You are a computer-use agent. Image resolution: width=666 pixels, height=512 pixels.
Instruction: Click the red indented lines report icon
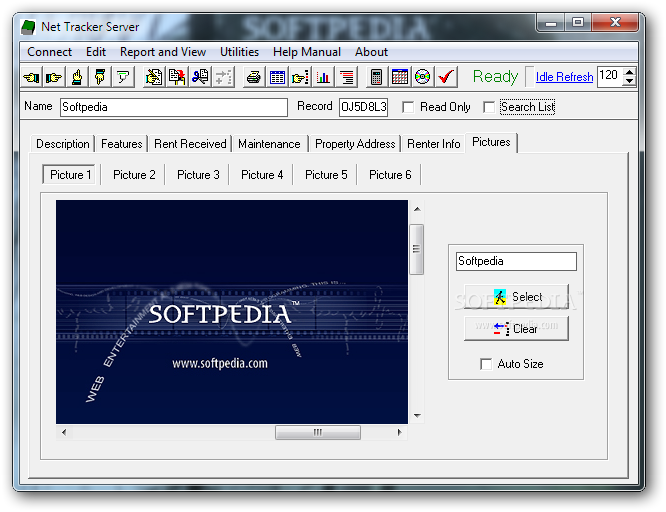[x=346, y=77]
